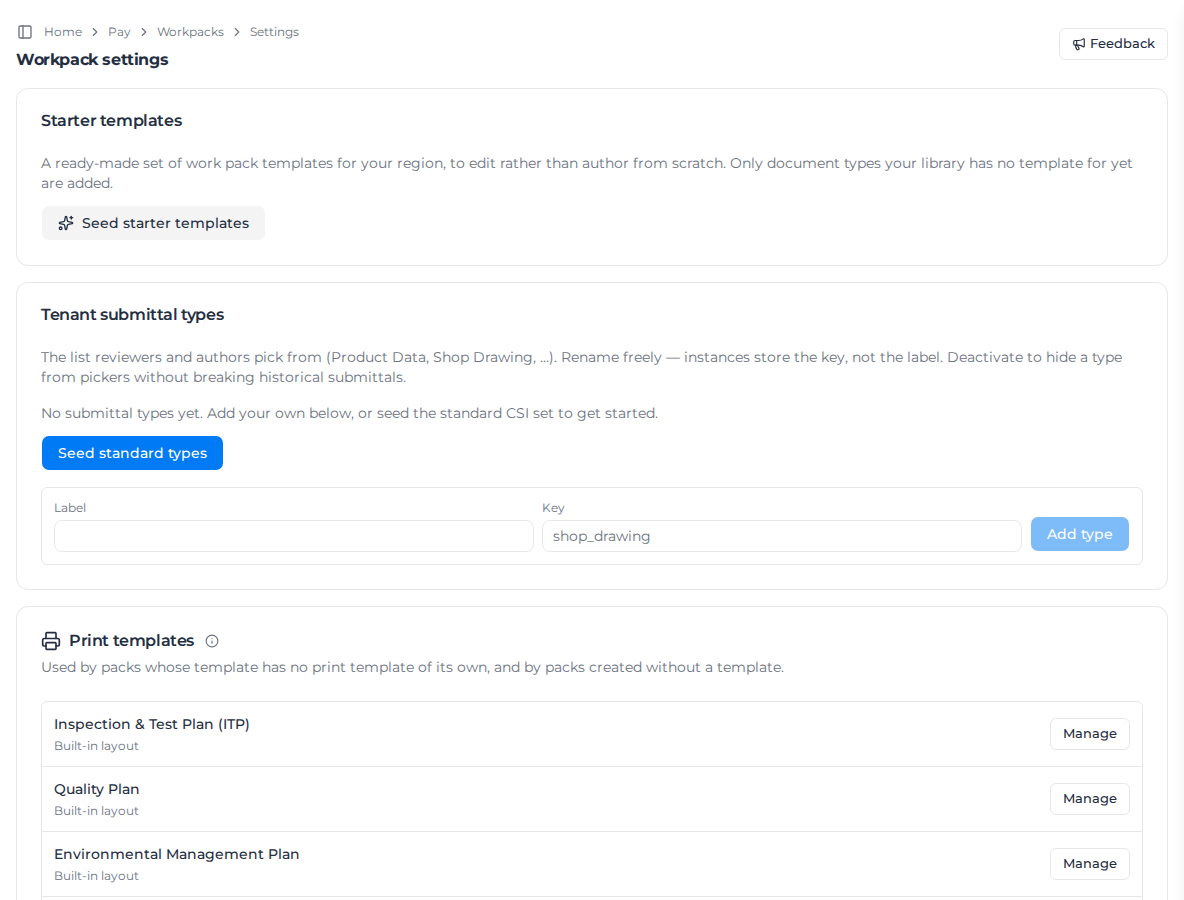Click the printer icon beside Print templates

point(51,641)
